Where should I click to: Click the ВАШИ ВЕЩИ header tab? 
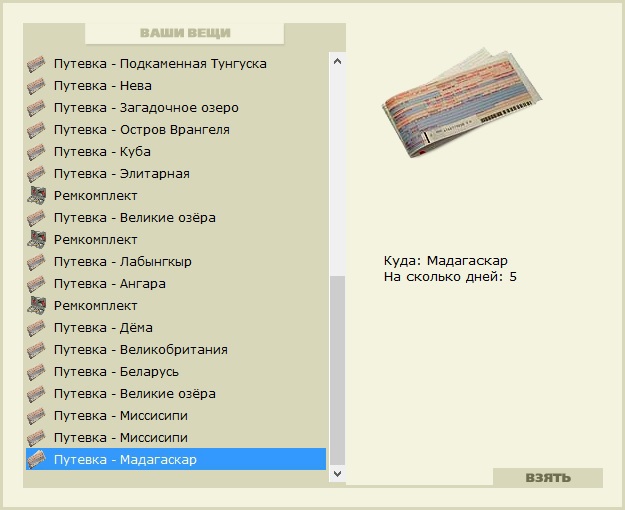click(185, 33)
